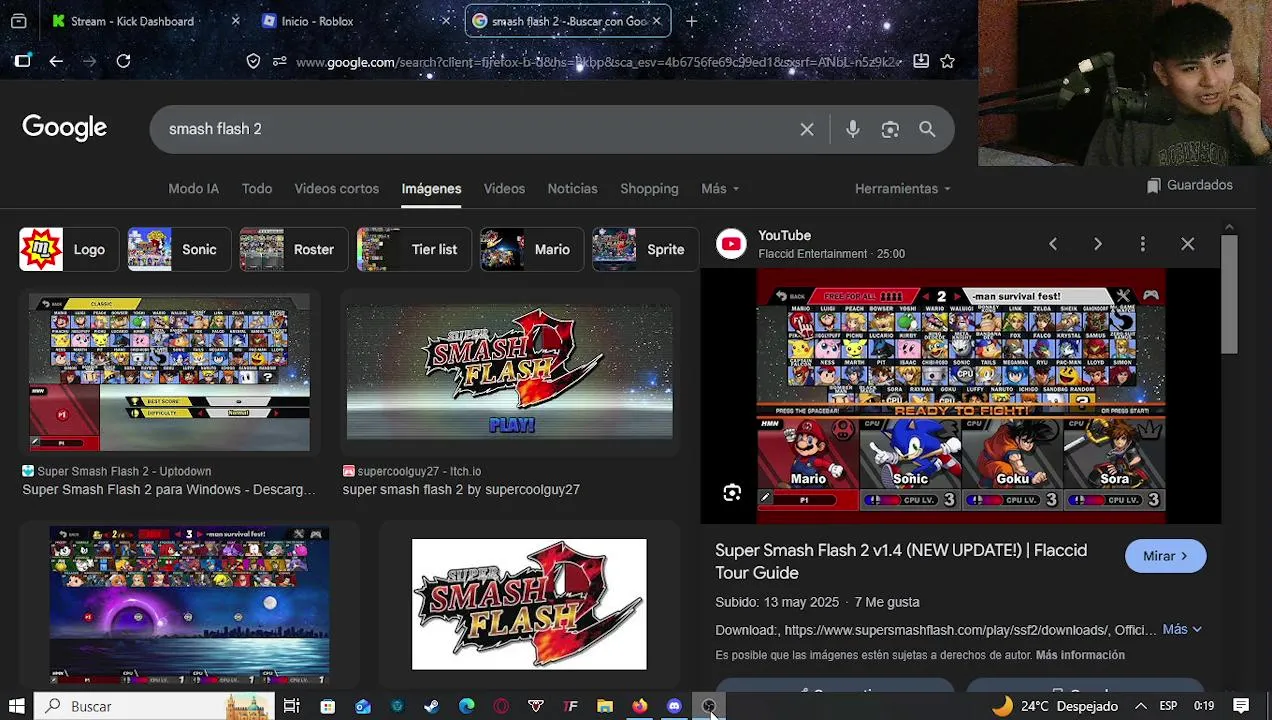Close the image preview panel
This screenshot has height=720, width=1272.
click(x=1188, y=244)
